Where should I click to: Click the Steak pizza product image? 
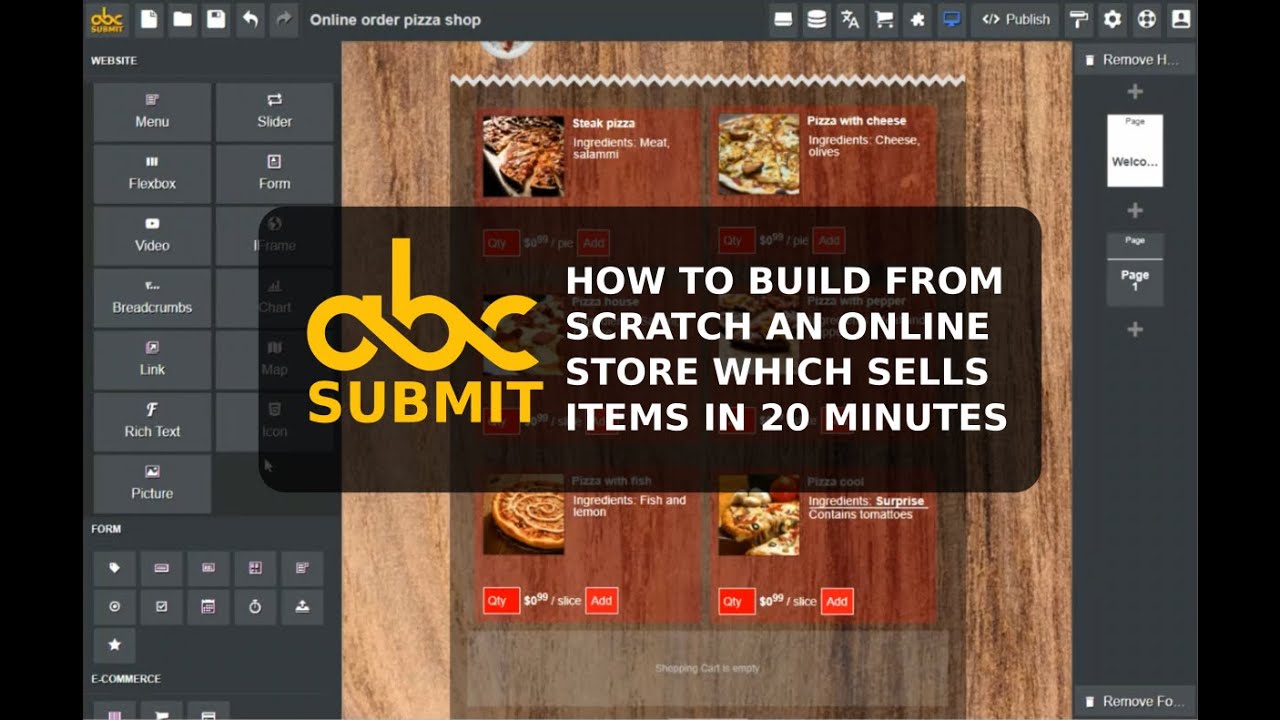coord(523,156)
